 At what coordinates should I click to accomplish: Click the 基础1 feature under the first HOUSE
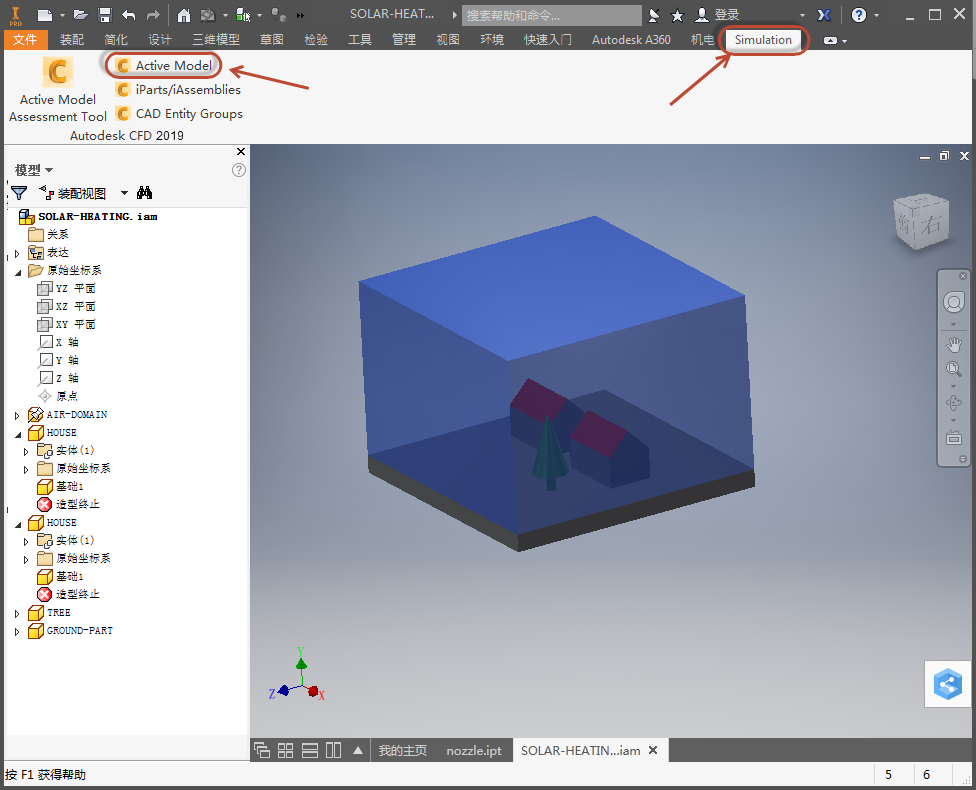pyautogui.click(x=60, y=486)
